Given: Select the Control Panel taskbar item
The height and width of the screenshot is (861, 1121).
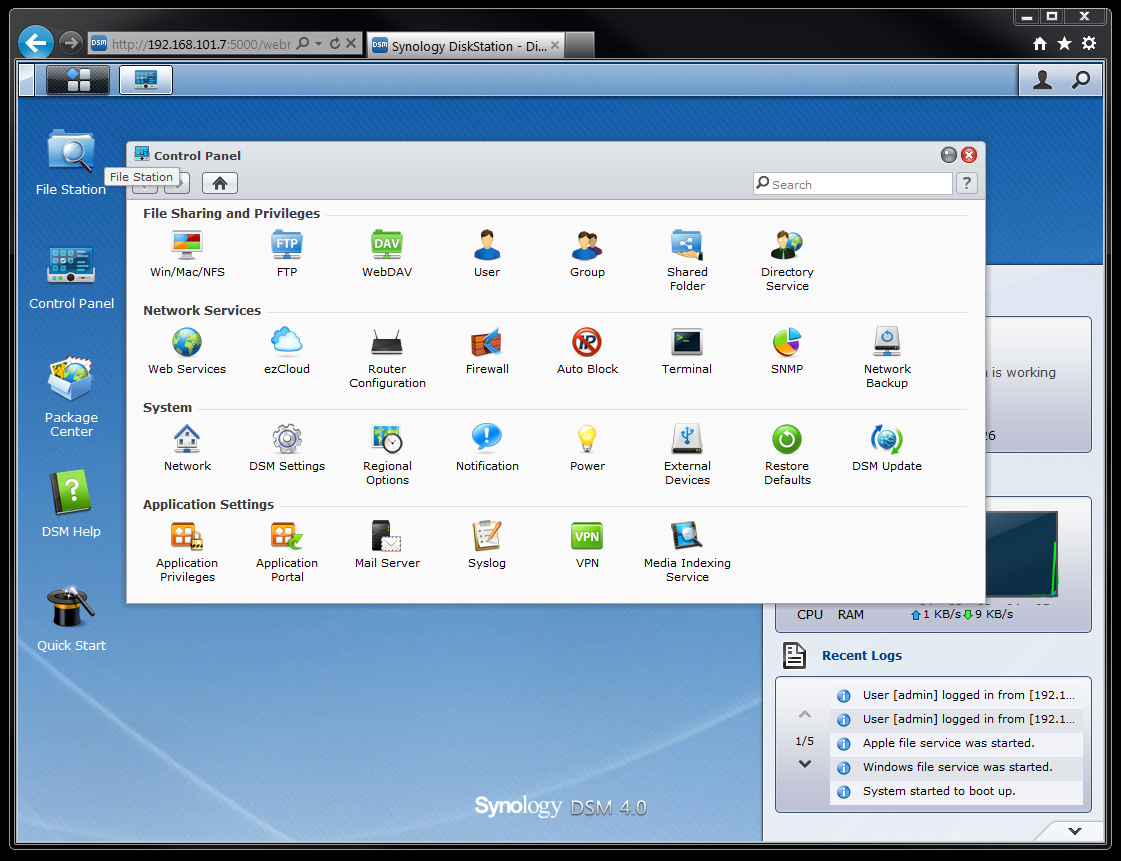Looking at the screenshot, I should click(146, 79).
